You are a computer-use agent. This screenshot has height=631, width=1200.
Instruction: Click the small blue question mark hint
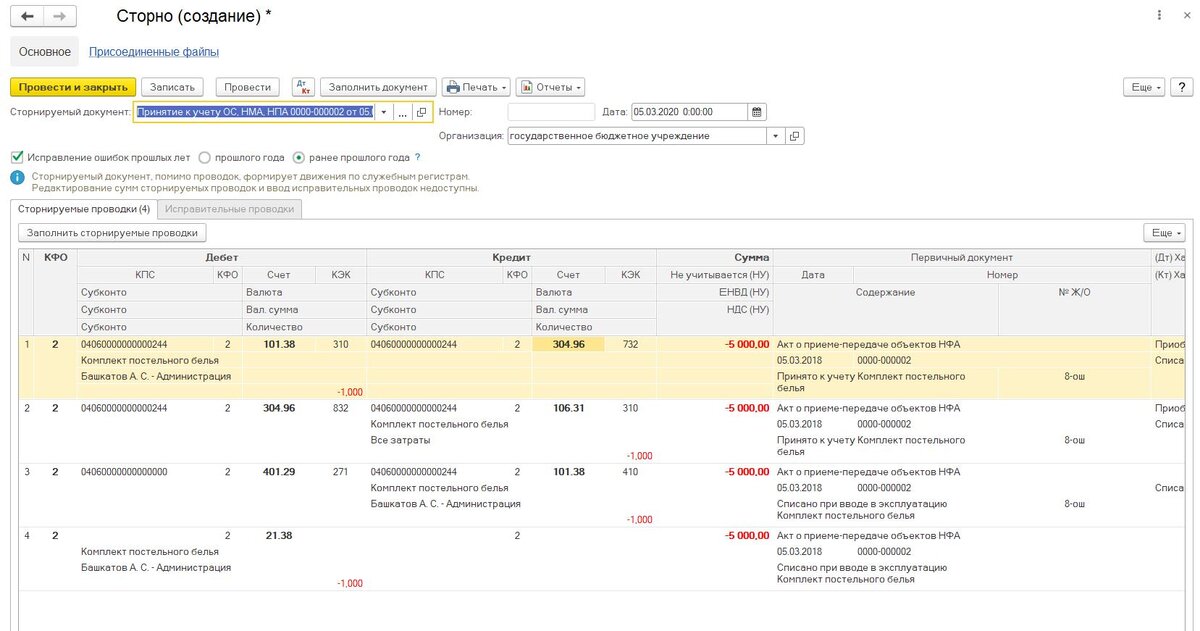[417, 157]
